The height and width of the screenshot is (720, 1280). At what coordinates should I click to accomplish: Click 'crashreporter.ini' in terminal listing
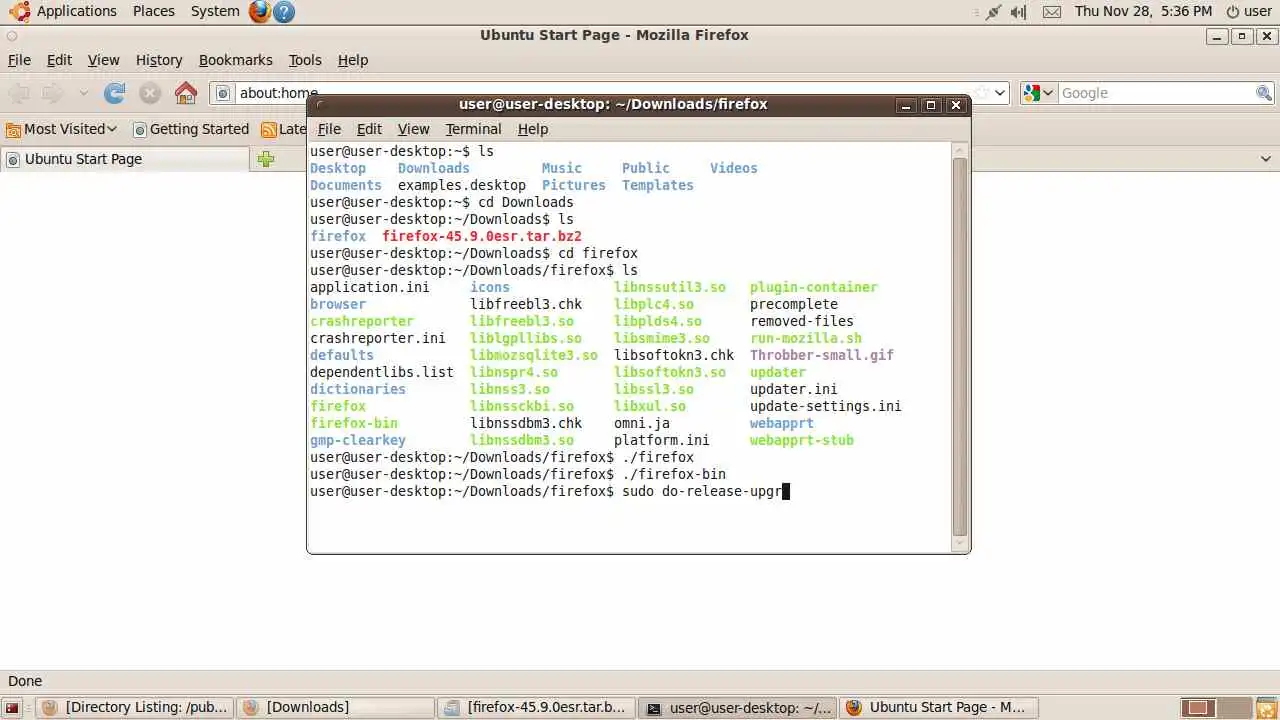pos(378,338)
